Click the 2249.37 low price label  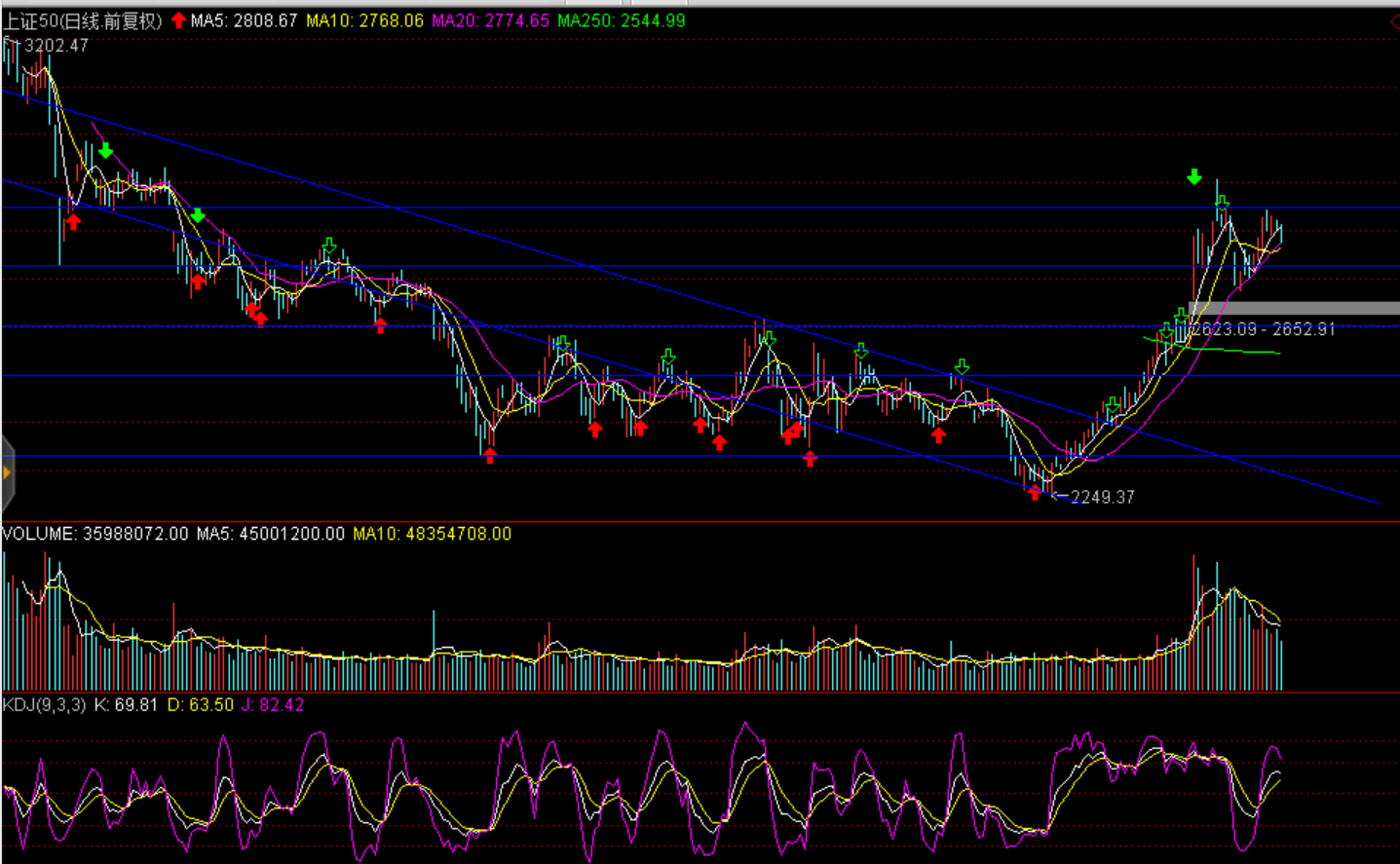[1102, 497]
